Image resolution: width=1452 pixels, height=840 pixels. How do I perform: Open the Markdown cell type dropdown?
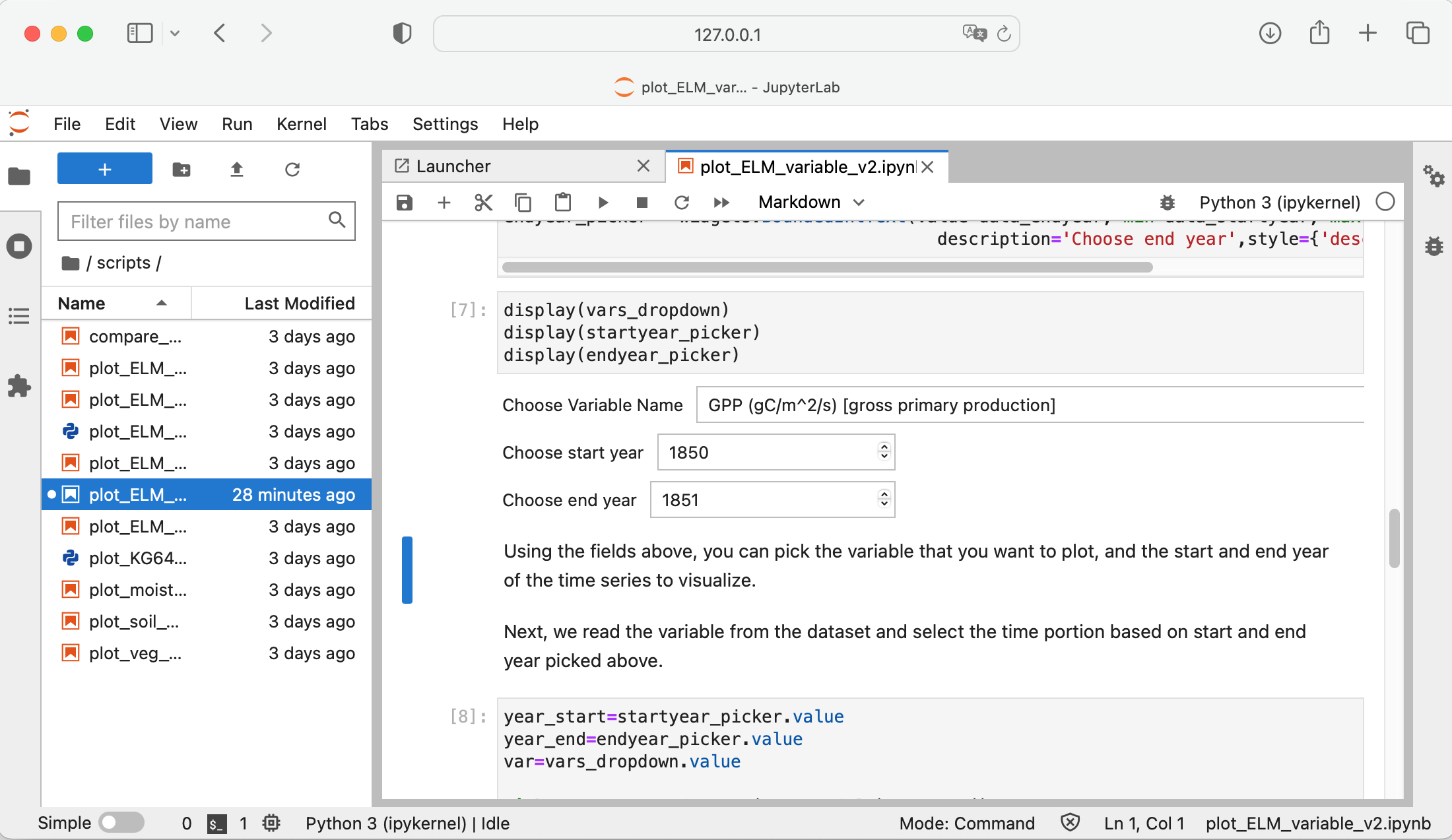tap(811, 202)
